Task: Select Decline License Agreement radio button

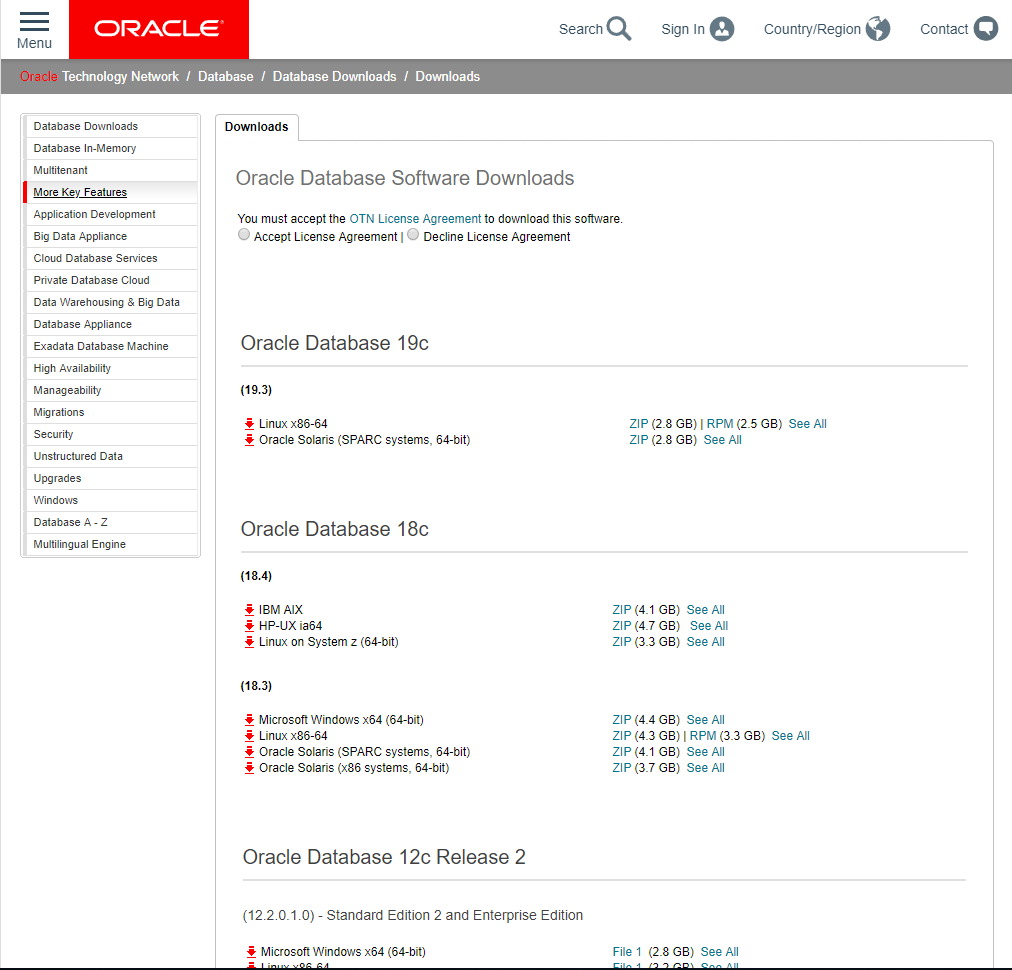Action: (413, 234)
